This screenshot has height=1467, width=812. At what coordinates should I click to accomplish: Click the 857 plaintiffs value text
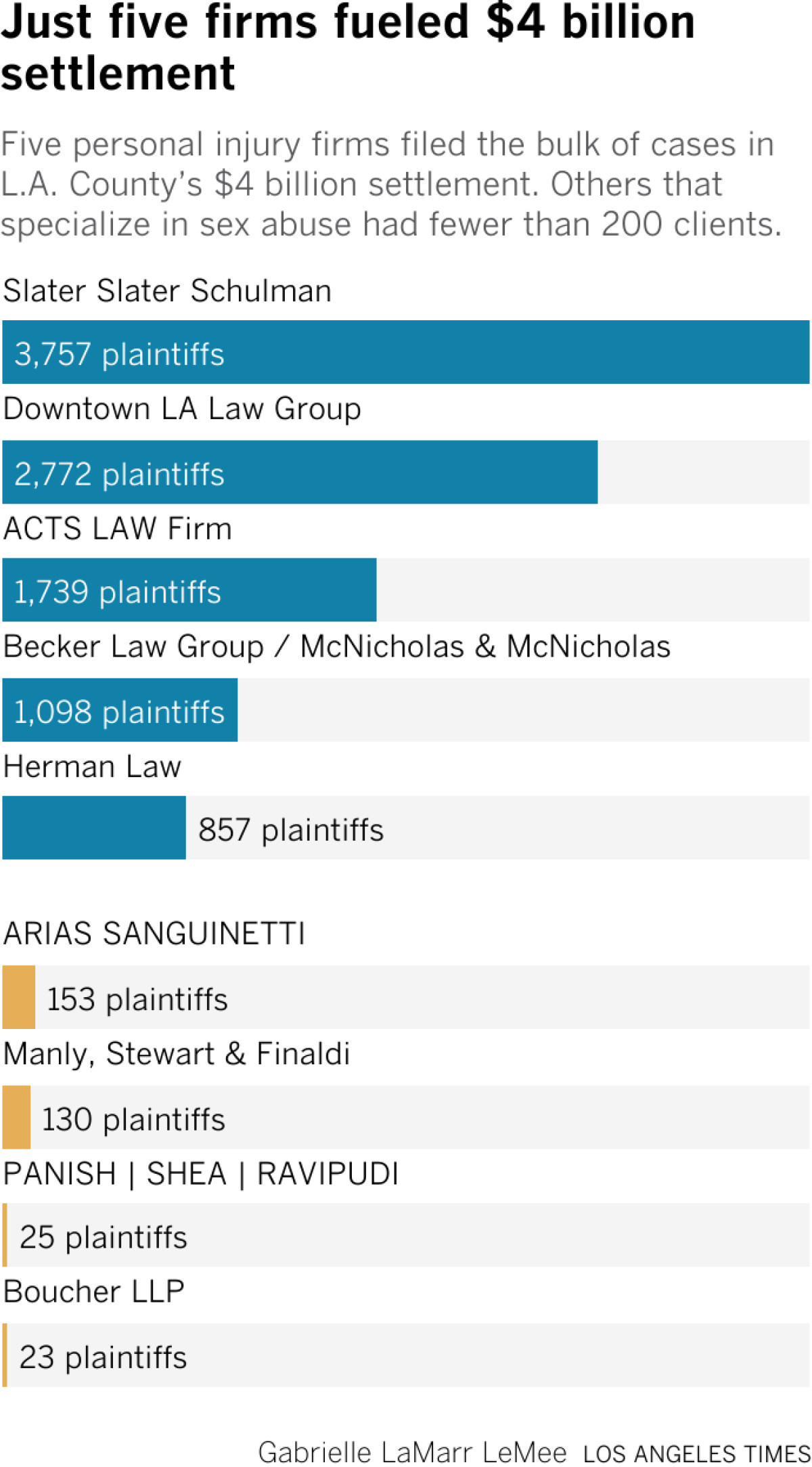click(291, 829)
